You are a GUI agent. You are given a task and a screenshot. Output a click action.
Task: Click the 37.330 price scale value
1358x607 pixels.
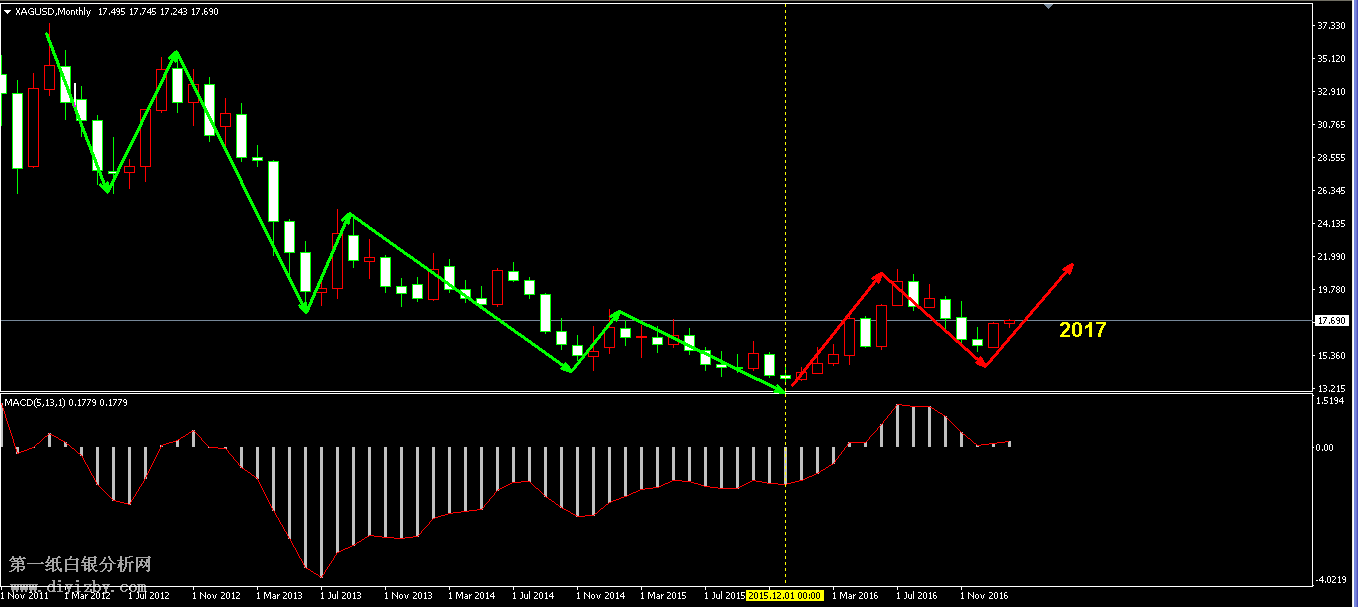(x=1329, y=25)
